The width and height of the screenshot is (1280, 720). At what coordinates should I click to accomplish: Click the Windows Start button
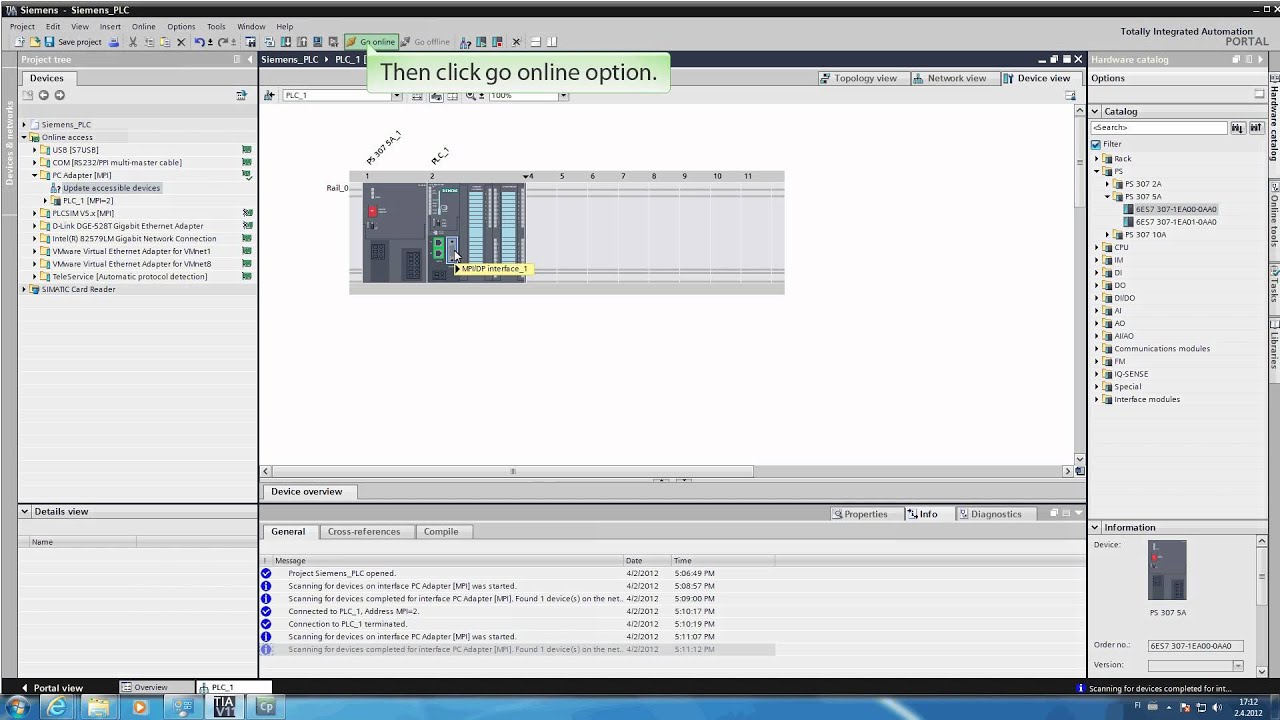click(x=18, y=706)
